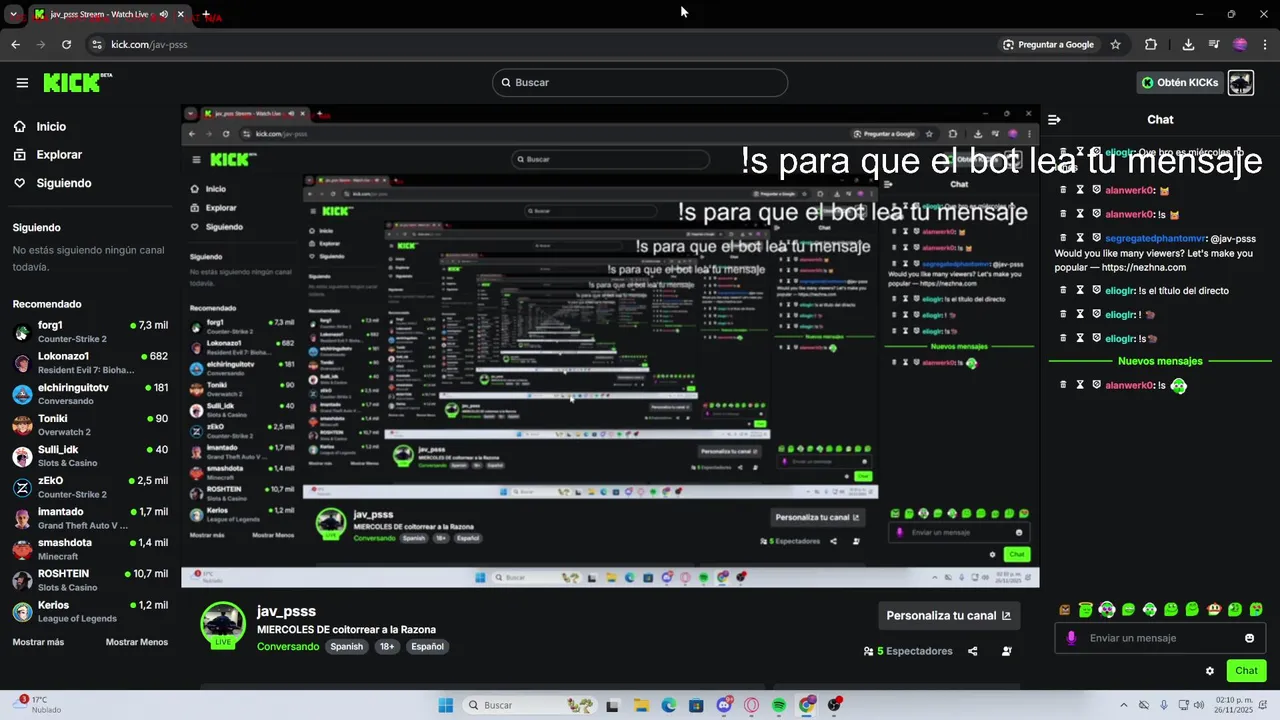Click Personaliza tu canal
This screenshot has width=1280, height=720.
click(948, 616)
